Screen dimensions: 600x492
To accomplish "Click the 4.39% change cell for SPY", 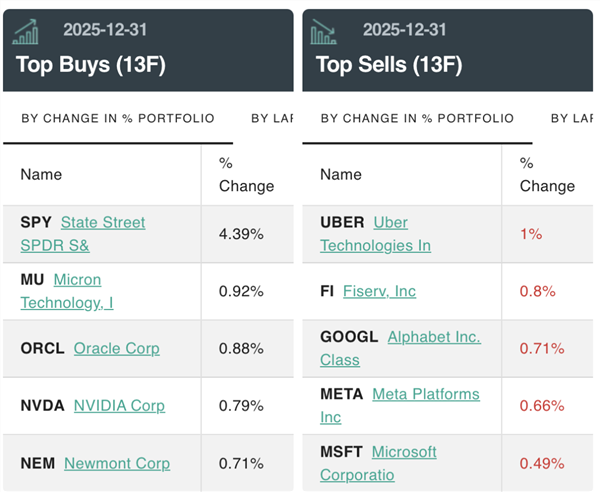I will [x=241, y=234].
